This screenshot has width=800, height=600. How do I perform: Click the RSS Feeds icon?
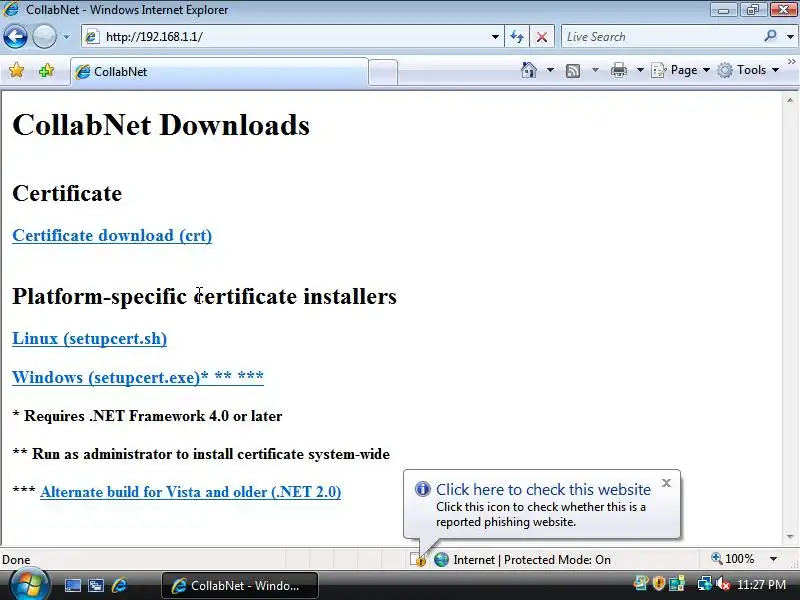(x=573, y=70)
